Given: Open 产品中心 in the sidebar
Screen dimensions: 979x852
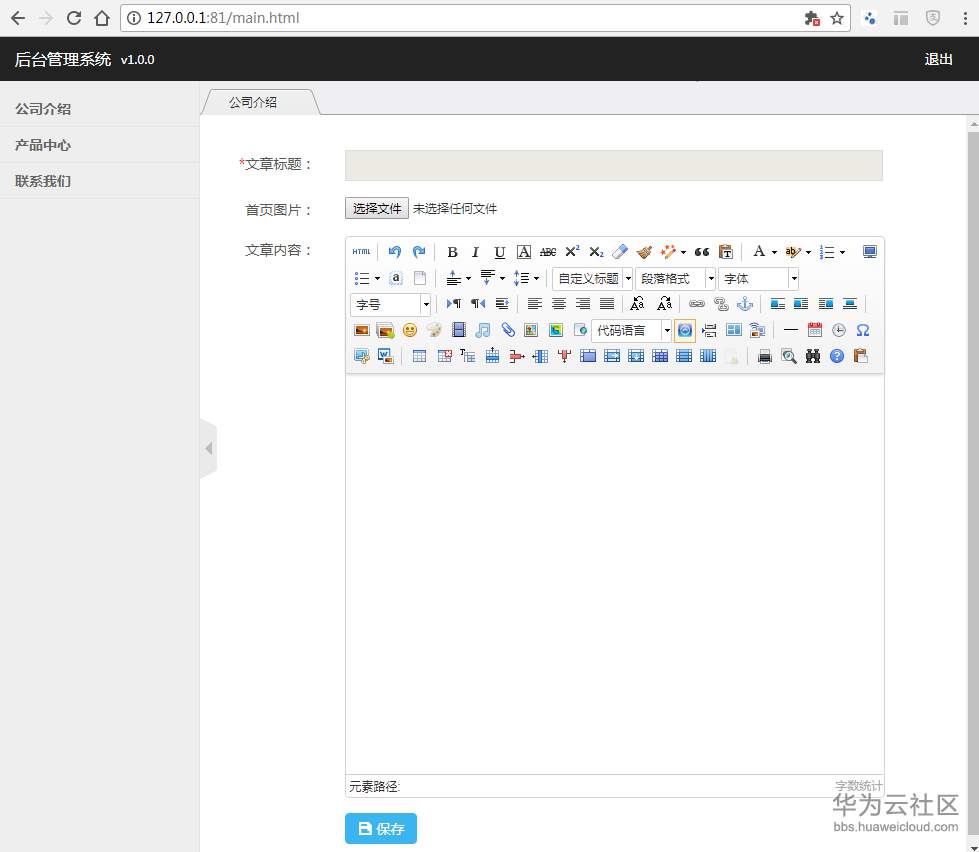Looking at the screenshot, I should [x=43, y=145].
